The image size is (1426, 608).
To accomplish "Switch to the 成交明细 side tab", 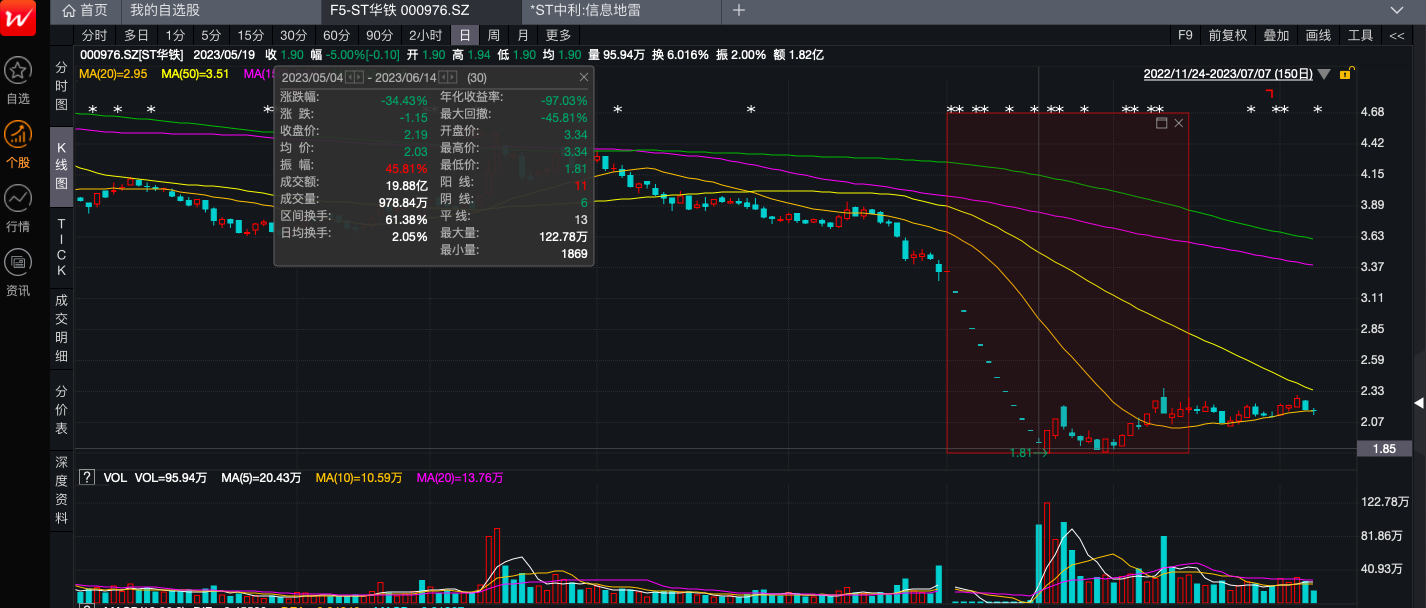I will coord(61,328).
